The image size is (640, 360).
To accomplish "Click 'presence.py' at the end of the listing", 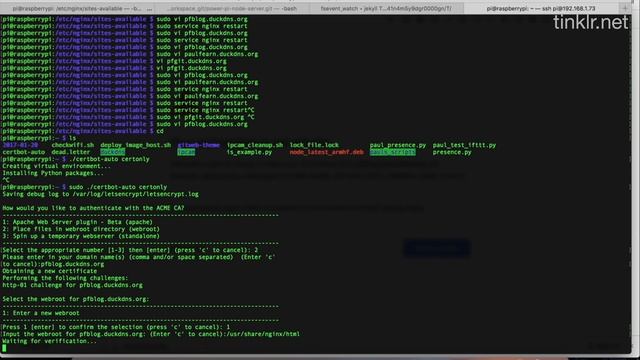I will [452, 152].
